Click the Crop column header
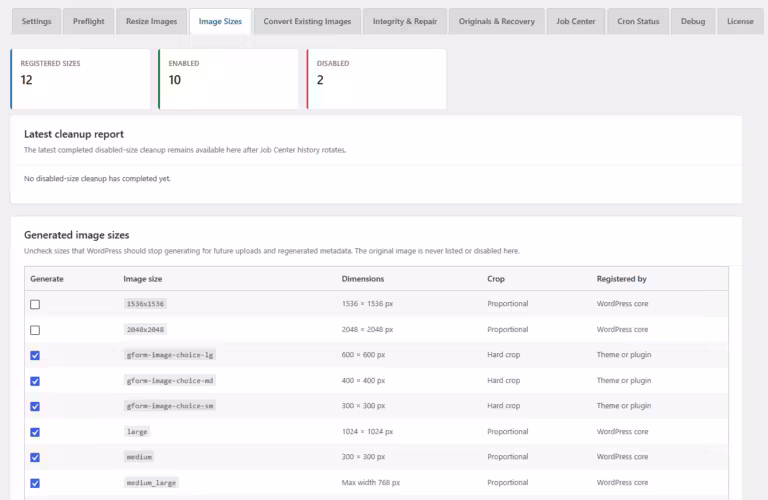 click(x=496, y=279)
